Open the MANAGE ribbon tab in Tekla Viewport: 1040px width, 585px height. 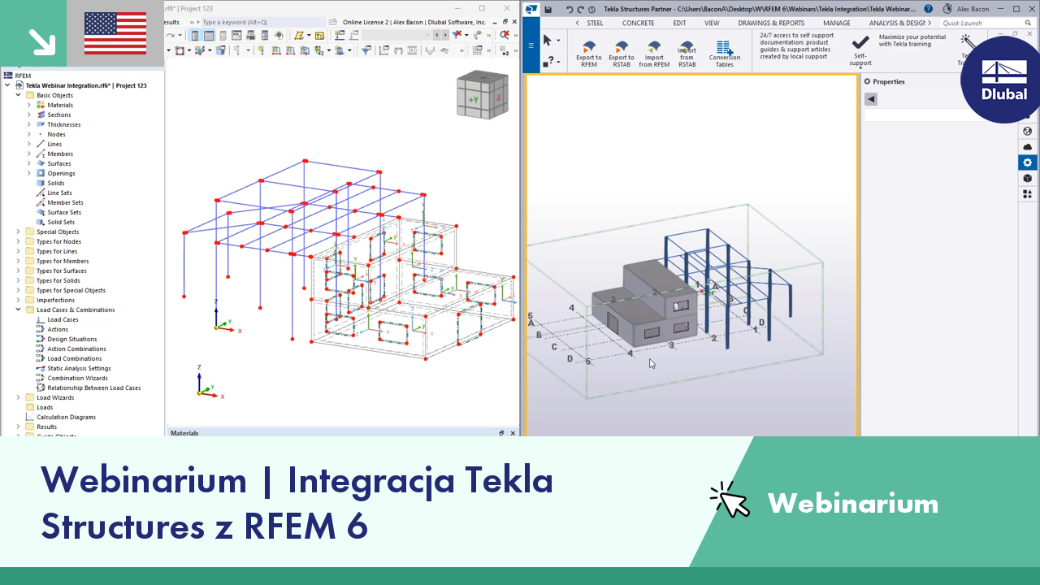click(836, 23)
